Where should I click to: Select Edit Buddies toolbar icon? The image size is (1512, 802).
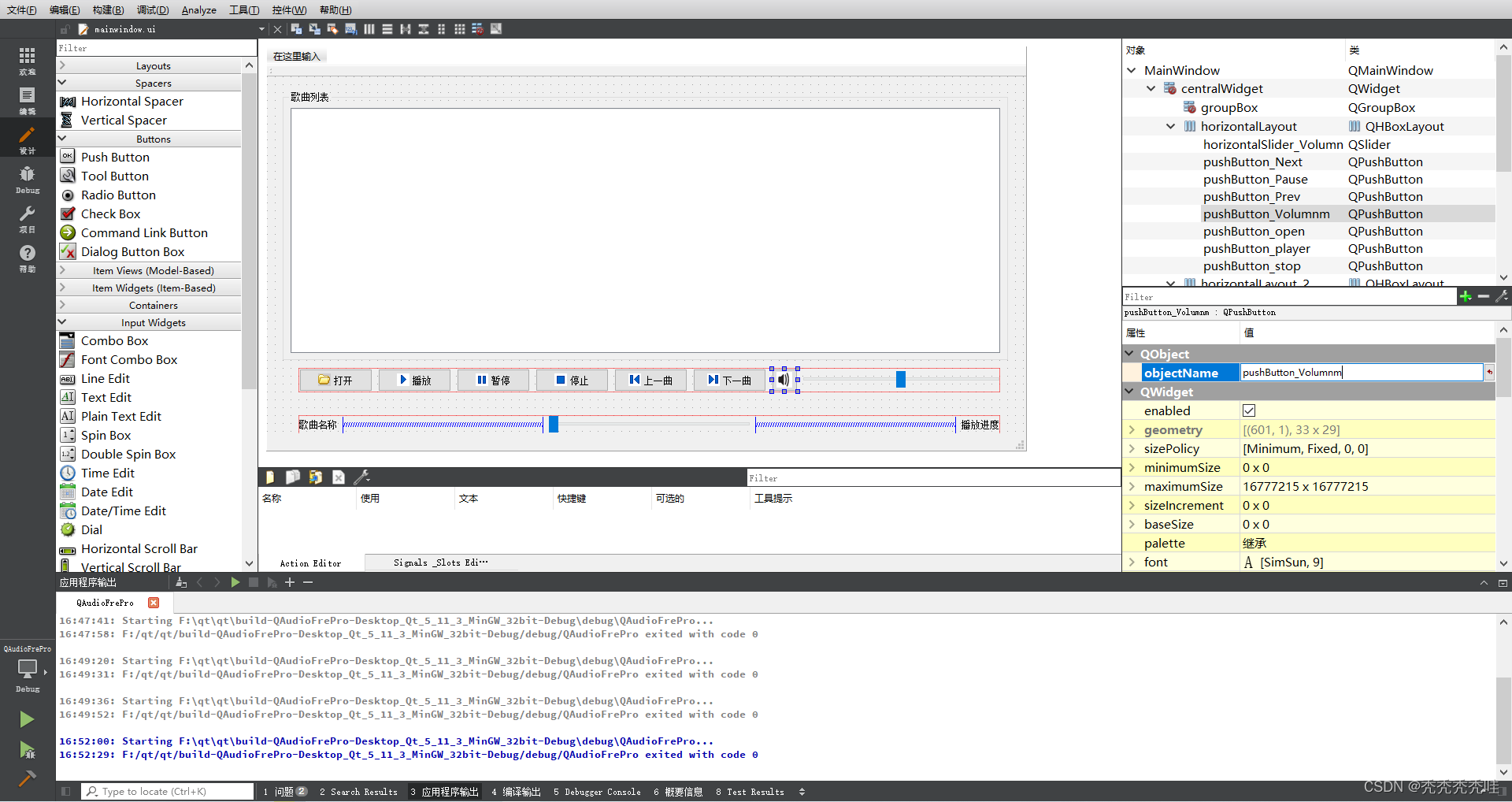pos(332,29)
